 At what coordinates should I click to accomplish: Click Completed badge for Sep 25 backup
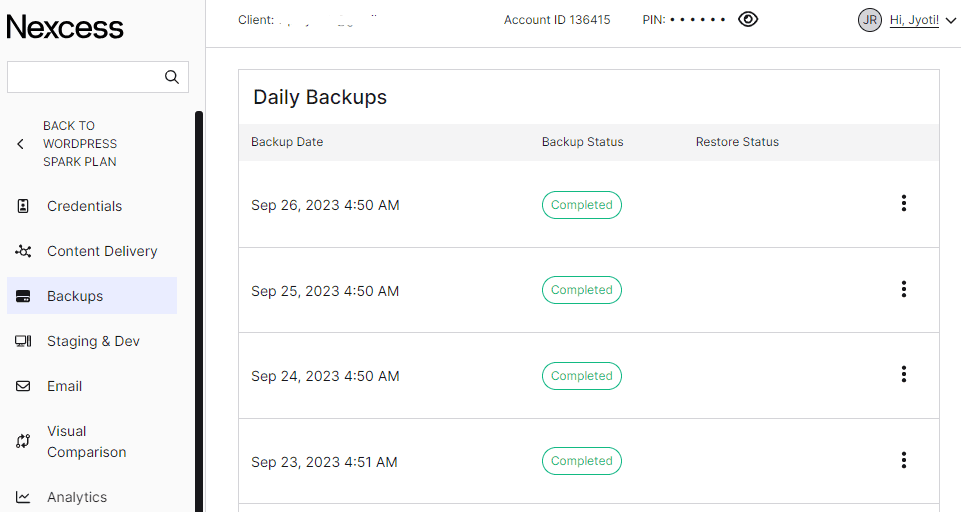pyautogui.click(x=582, y=290)
